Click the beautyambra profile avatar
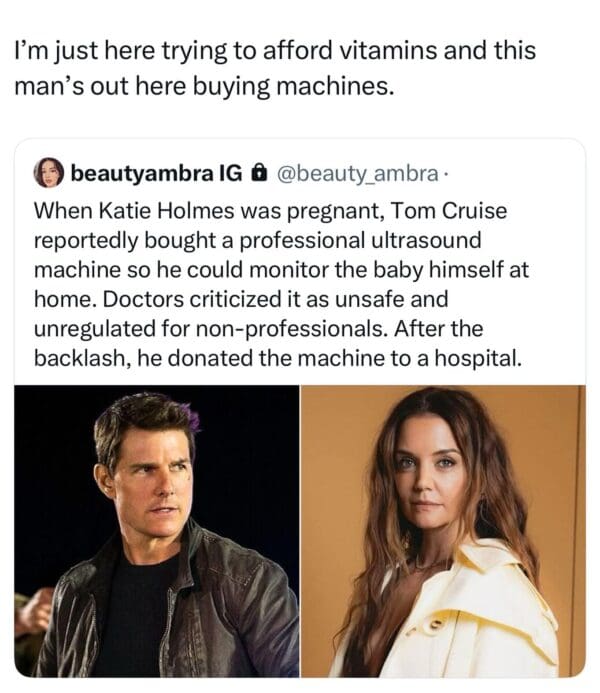The image size is (600, 693). [49, 174]
